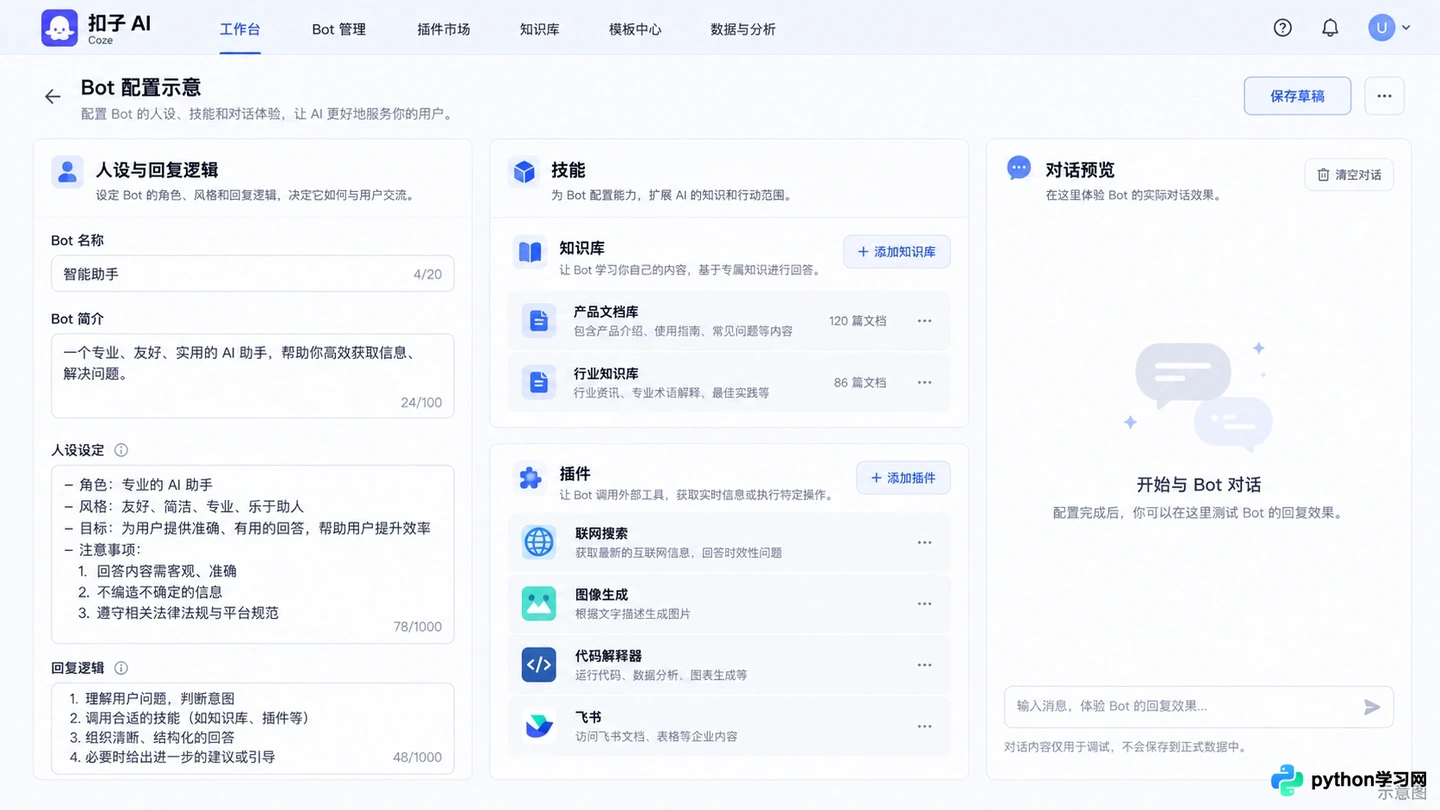Expand the user avatar account menu
1440x810 pixels.
(1389, 28)
